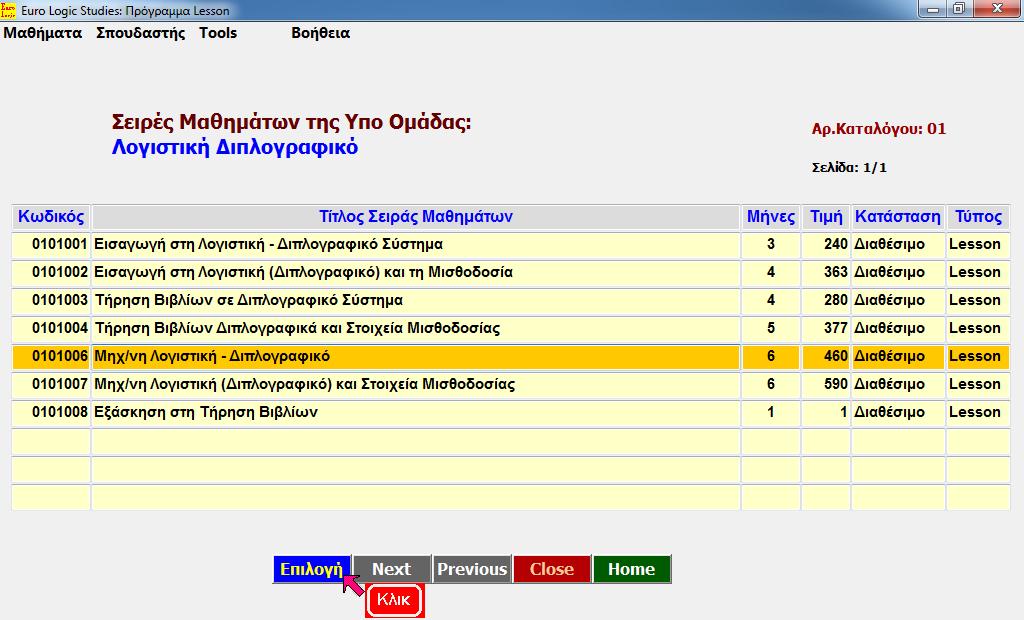Click the Lesson cell of row 0101007
1024x620 pixels.
pyautogui.click(x=976, y=384)
